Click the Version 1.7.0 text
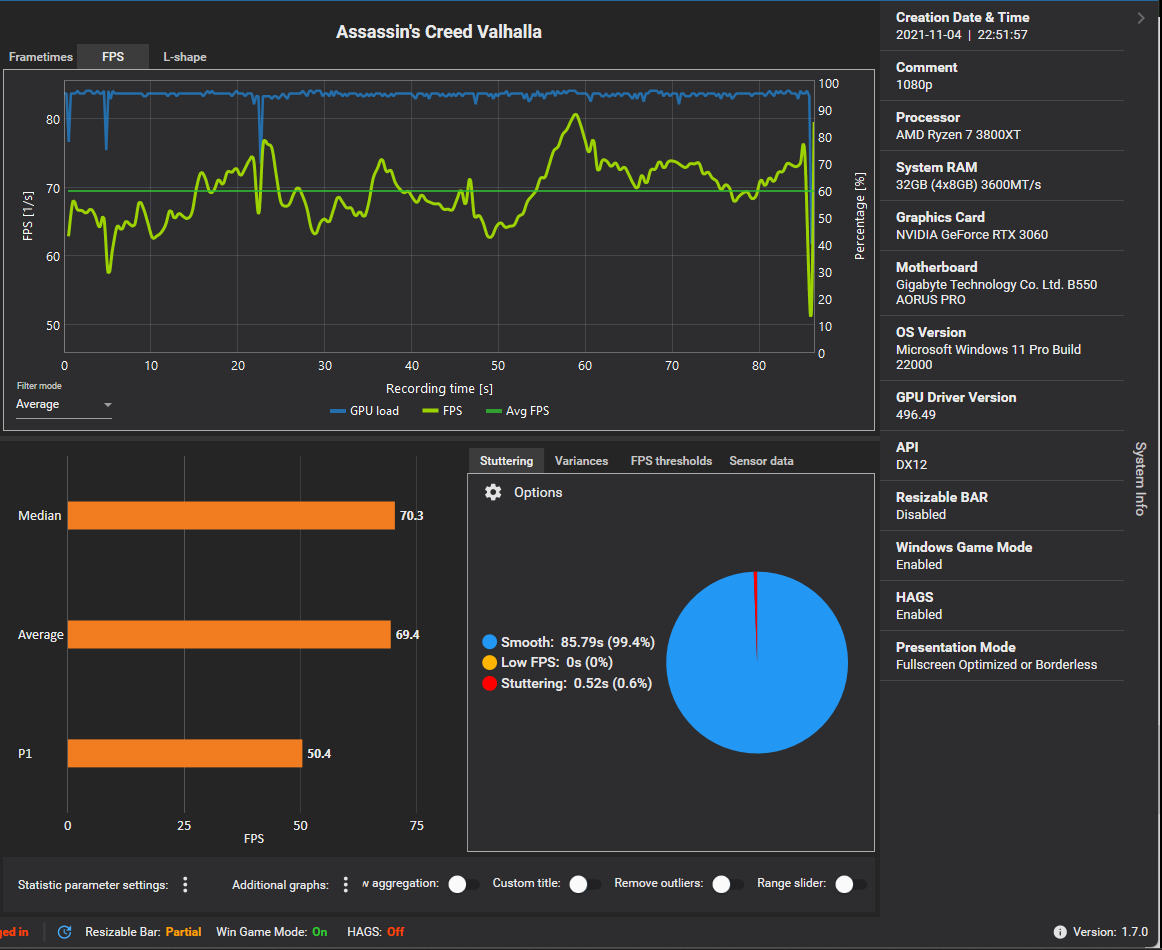 [x=1109, y=931]
